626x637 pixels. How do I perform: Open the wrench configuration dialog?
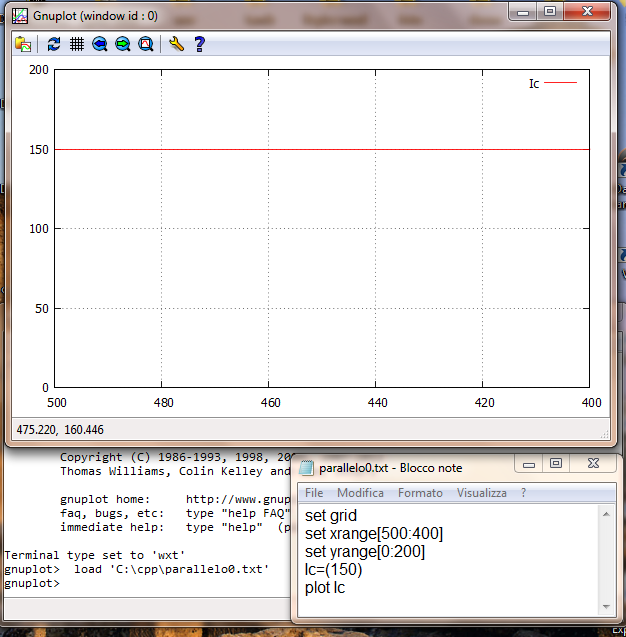[x=176, y=44]
